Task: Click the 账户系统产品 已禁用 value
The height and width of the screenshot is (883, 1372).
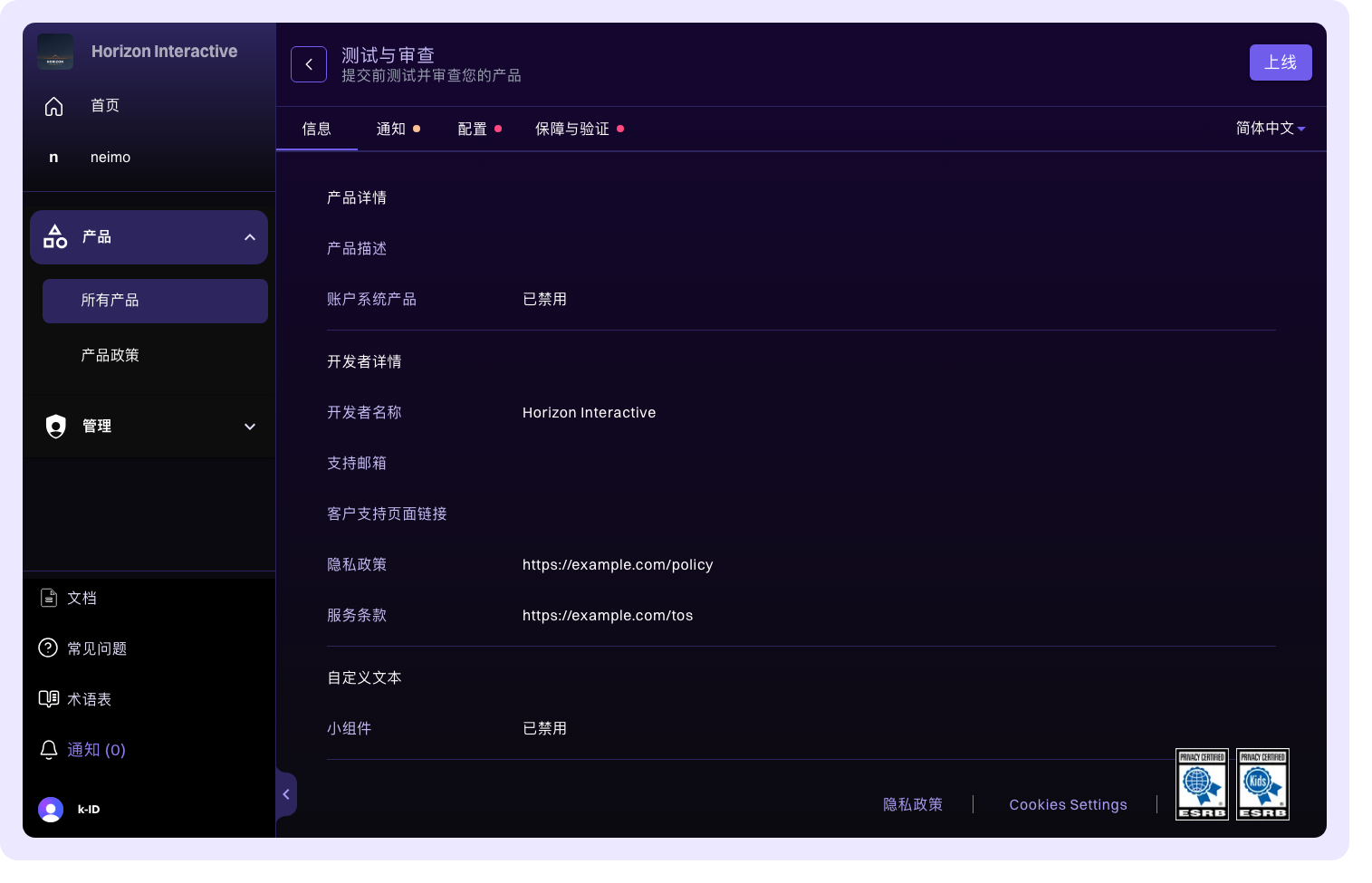Action: click(545, 299)
